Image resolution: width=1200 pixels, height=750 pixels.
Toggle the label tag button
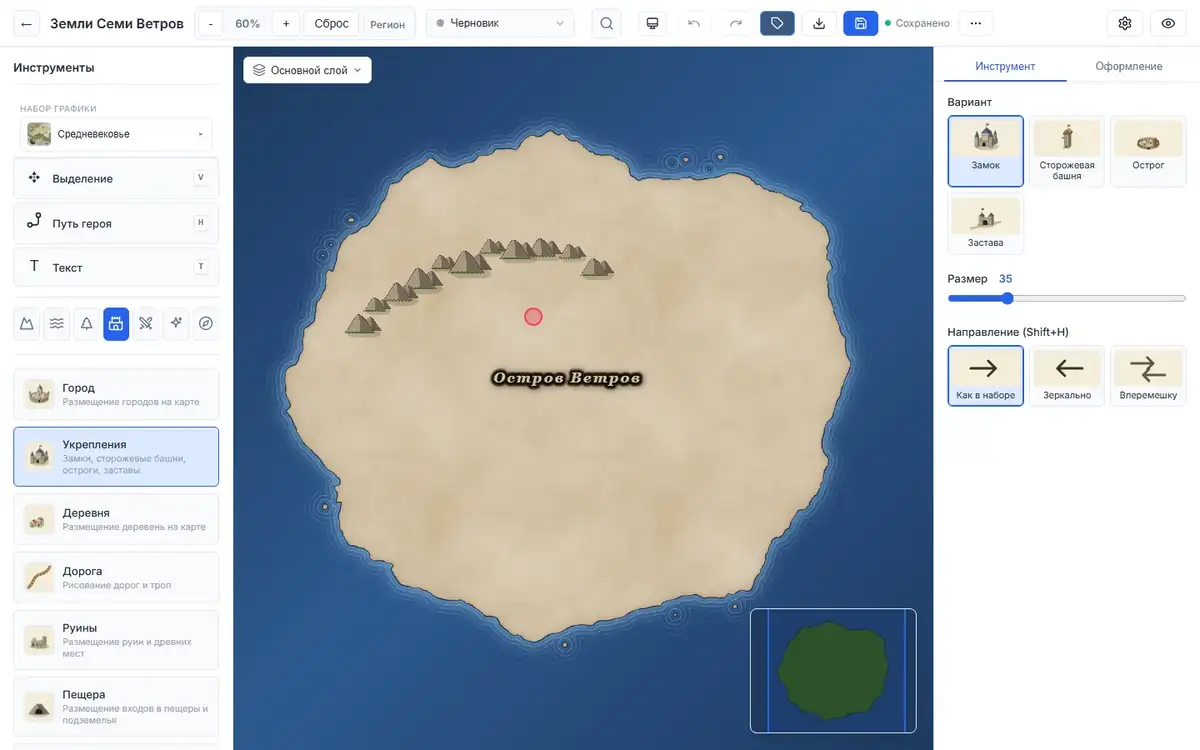[777, 23]
